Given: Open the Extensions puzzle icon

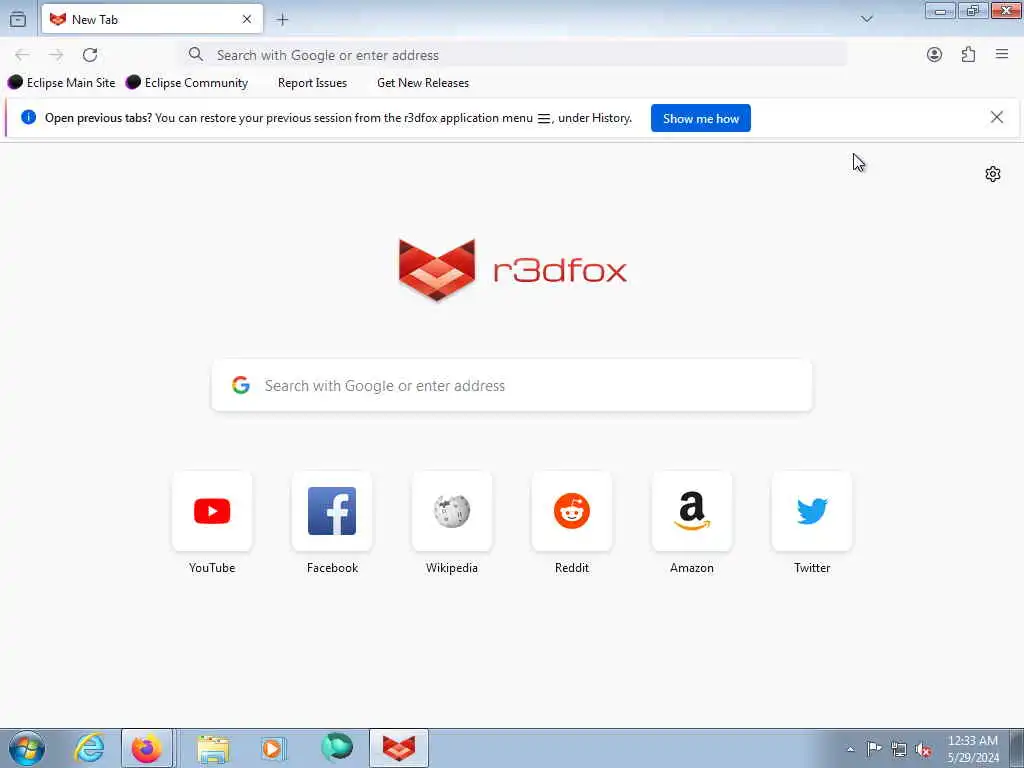Looking at the screenshot, I should click(x=968, y=55).
